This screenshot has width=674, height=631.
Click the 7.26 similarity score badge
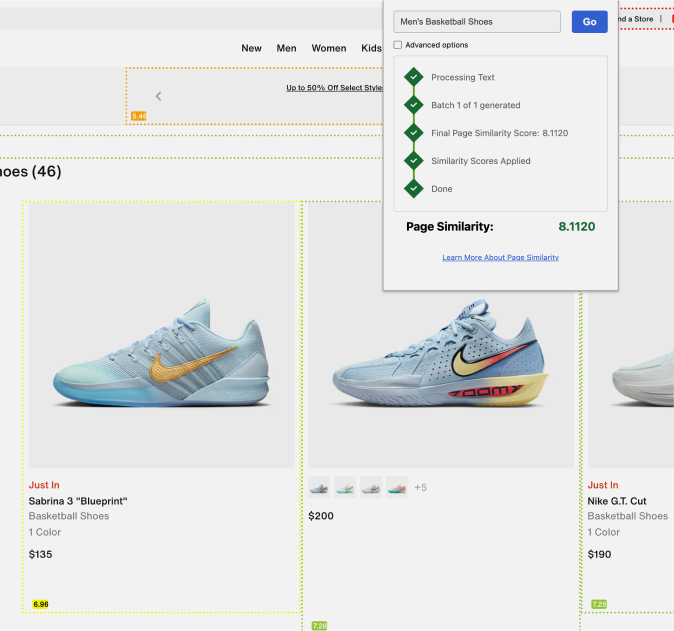pos(319,626)
